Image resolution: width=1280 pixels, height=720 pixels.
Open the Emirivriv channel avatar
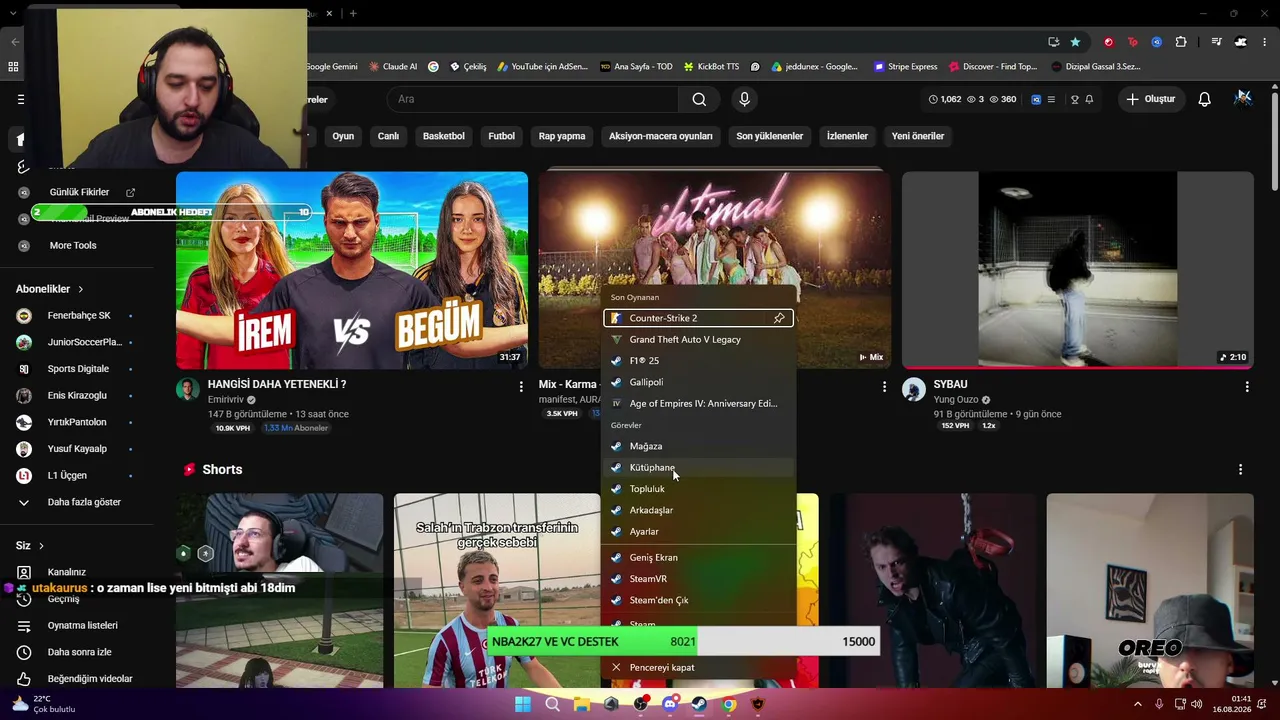pyautogui.click(x=188, y=389)
